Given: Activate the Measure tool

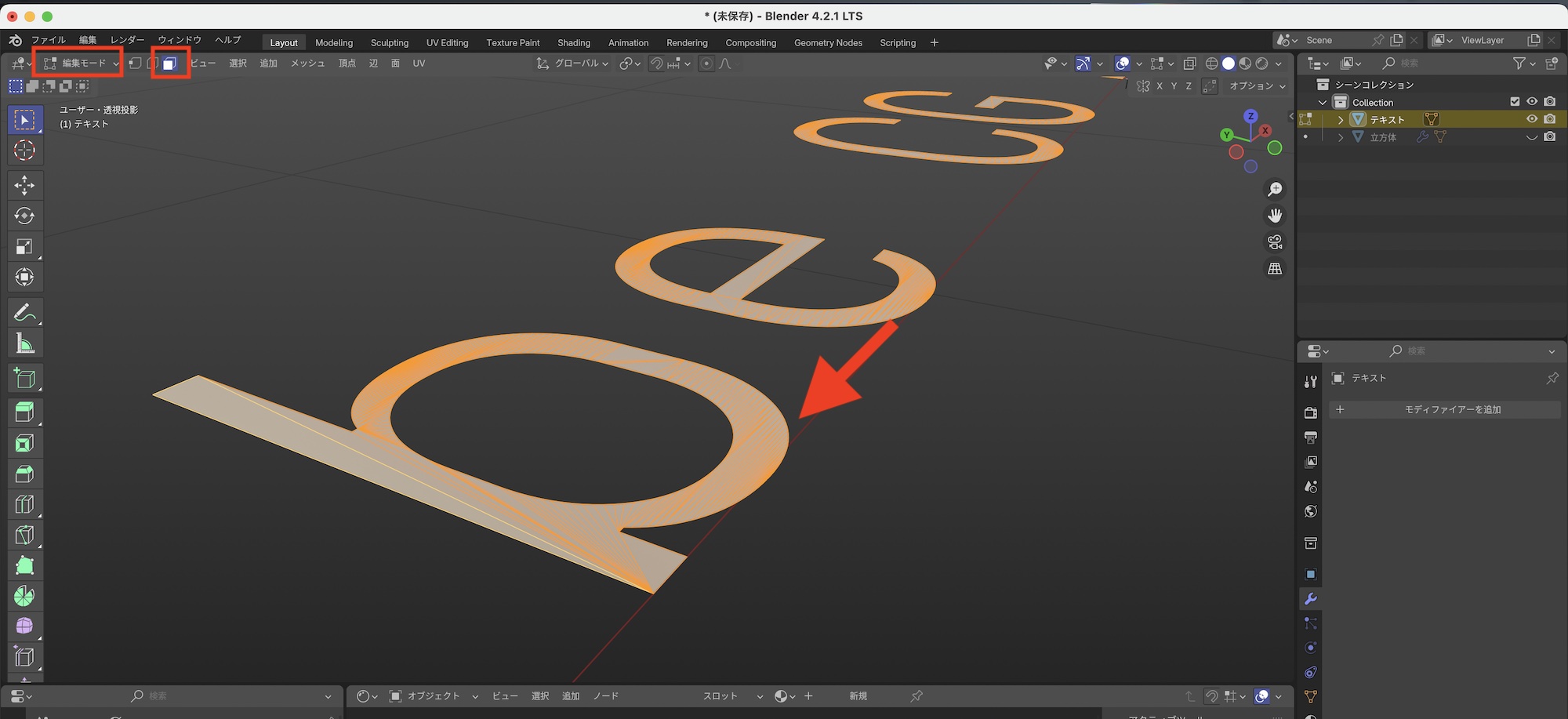Looking at the screenshot, I should tap(24, 343).
